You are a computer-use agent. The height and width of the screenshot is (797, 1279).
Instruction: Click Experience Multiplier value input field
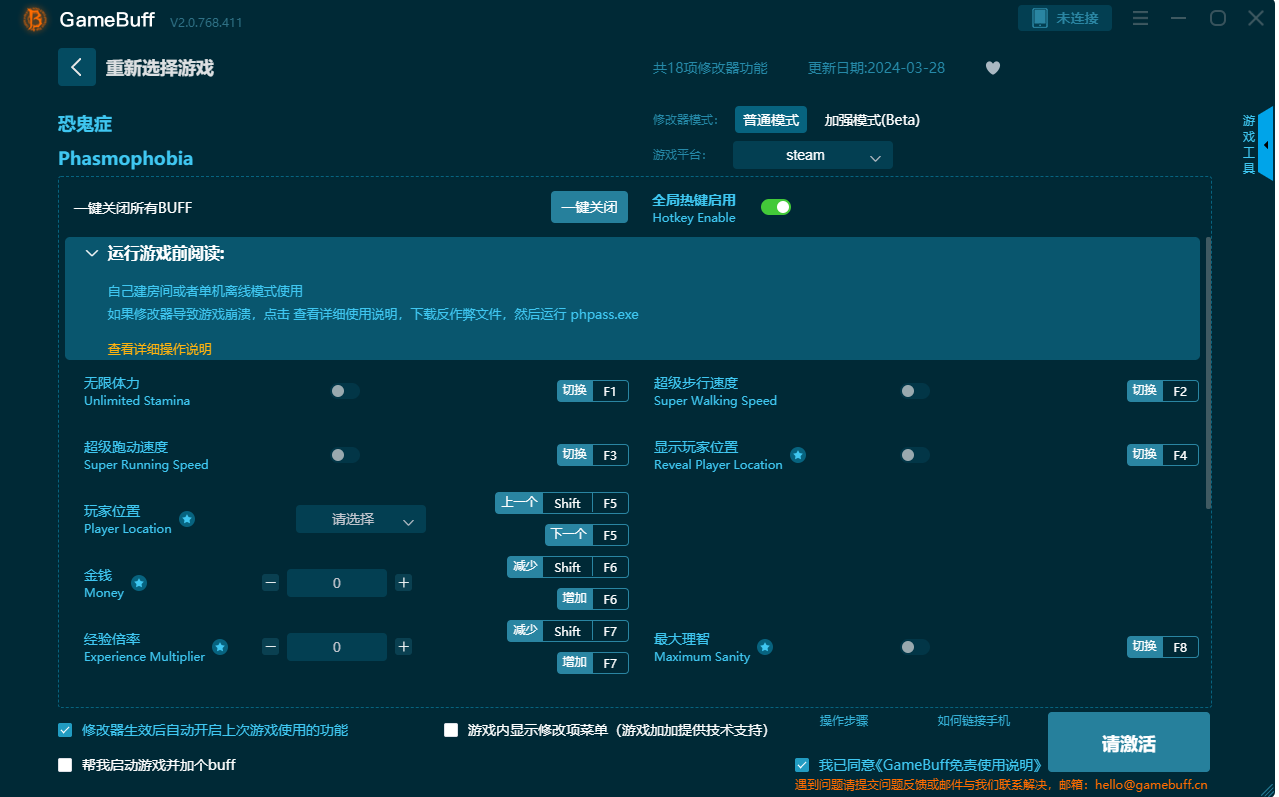point(337,647)
